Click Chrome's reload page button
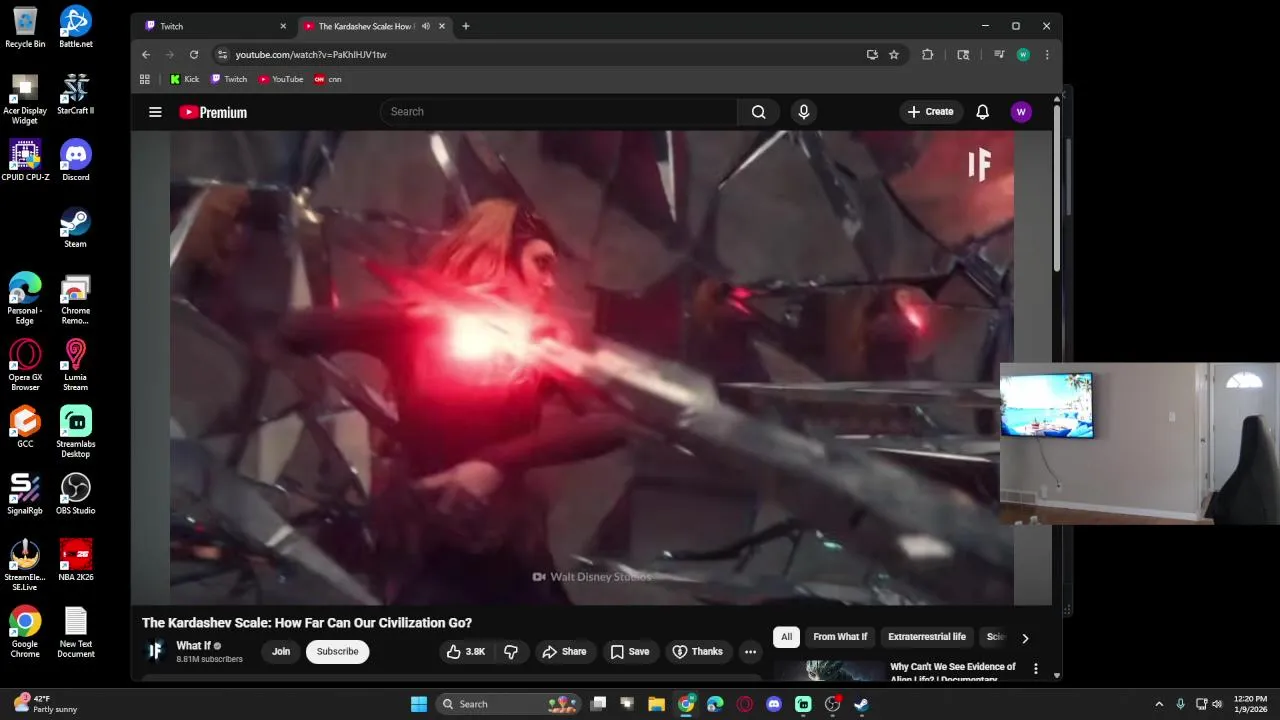1280x720 pixels. tap(194, 55)
